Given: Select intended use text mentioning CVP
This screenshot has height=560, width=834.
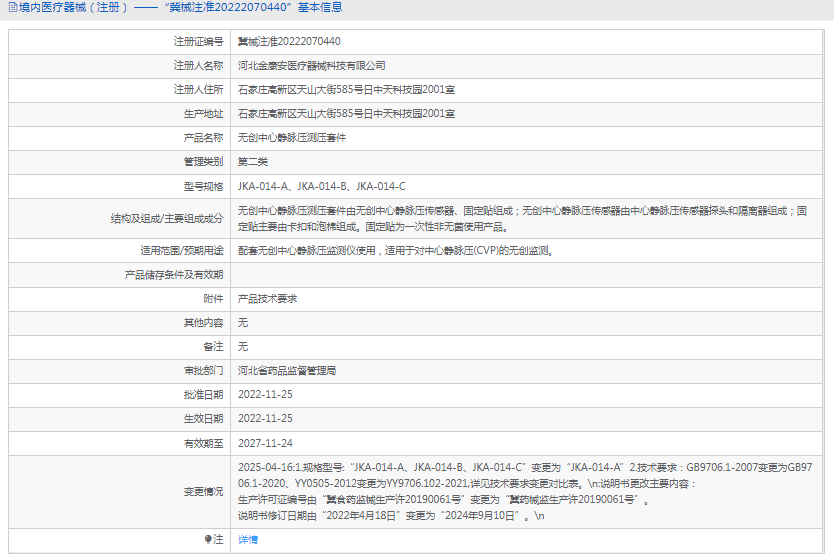Looking at the screenshot, I should 396,250.
